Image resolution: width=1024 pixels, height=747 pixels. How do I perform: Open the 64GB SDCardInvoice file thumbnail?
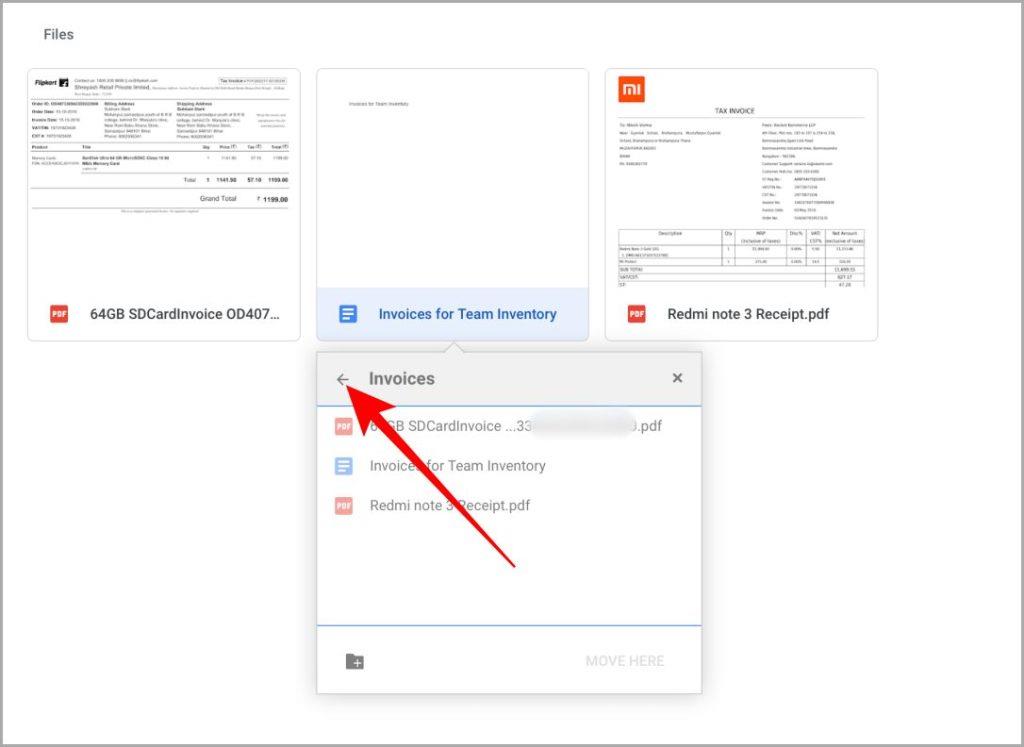(x=164, y=178)
